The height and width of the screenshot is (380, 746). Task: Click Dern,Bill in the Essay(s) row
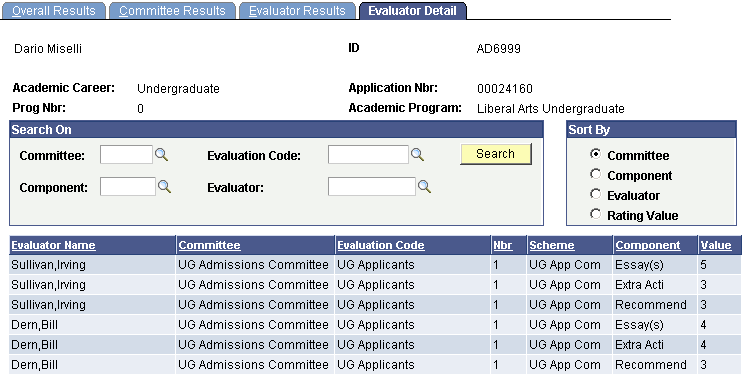[35, 325]
